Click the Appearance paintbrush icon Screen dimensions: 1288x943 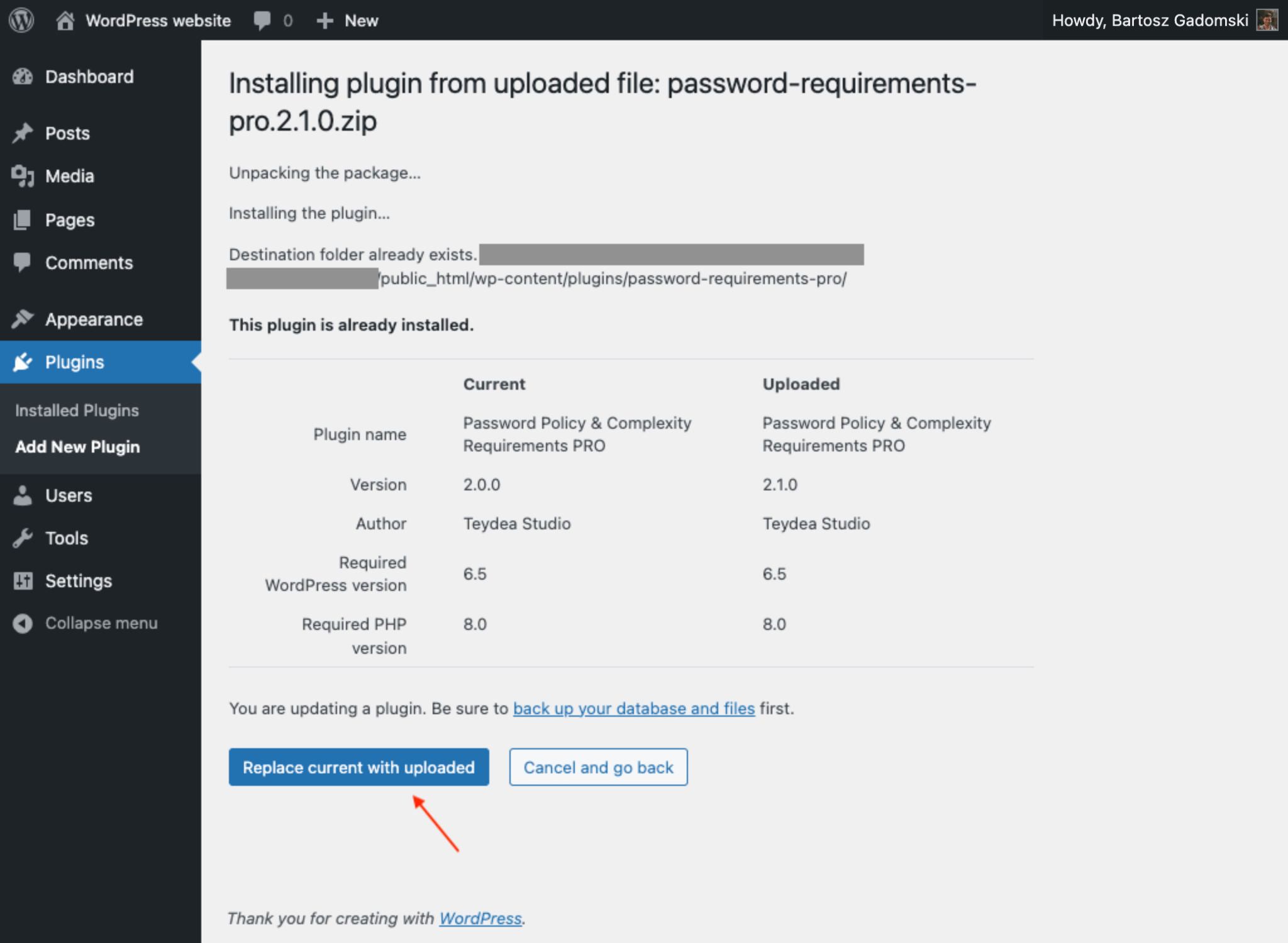pos(23,319)
